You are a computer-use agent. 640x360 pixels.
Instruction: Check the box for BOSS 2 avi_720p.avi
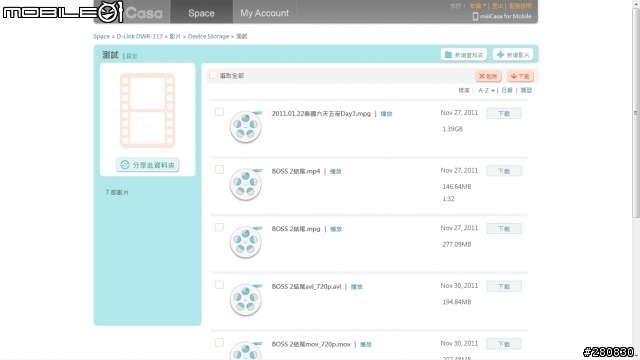[219, 284]
